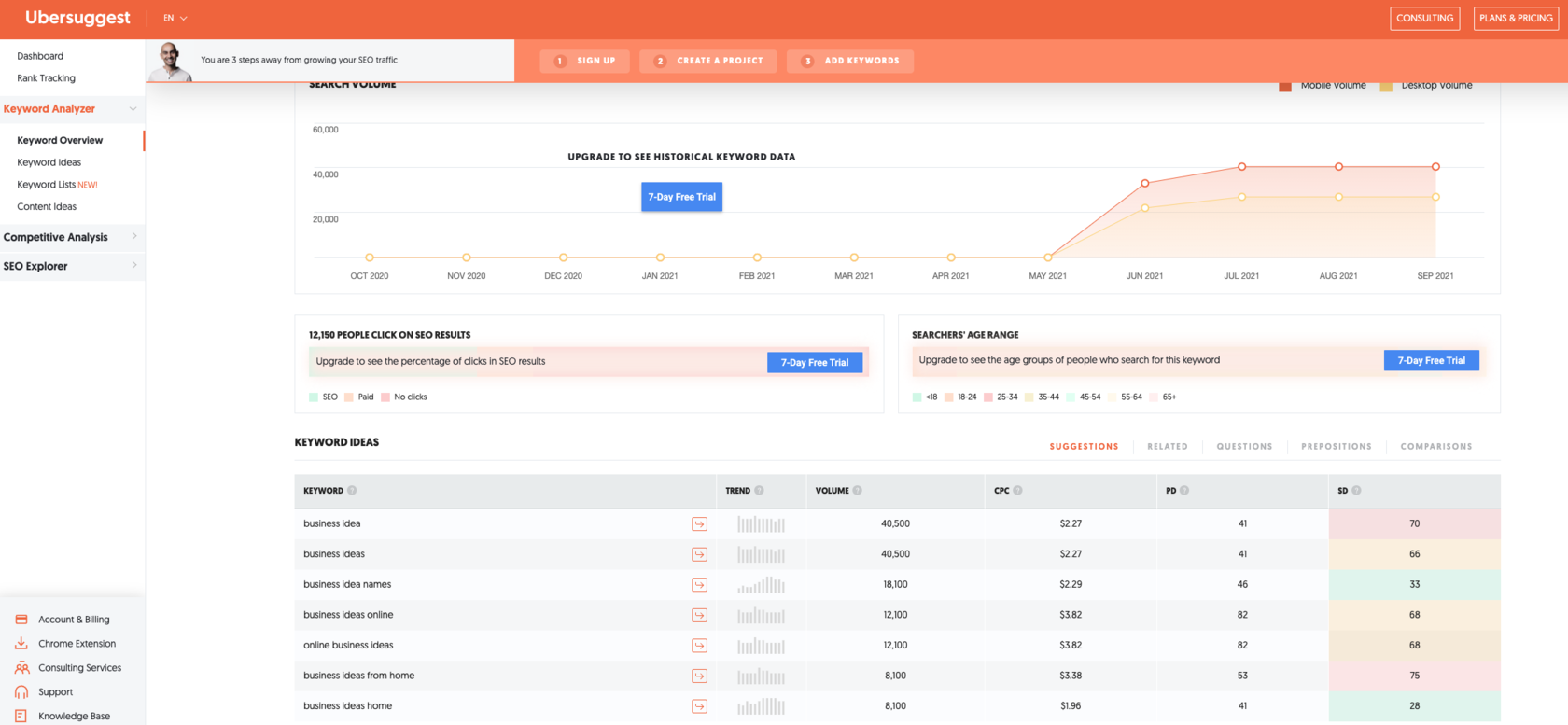The width and height of the screenshot is (1568, 725).
Task: Switch to the QUESTIONS tab
Action: (1244, 447)
